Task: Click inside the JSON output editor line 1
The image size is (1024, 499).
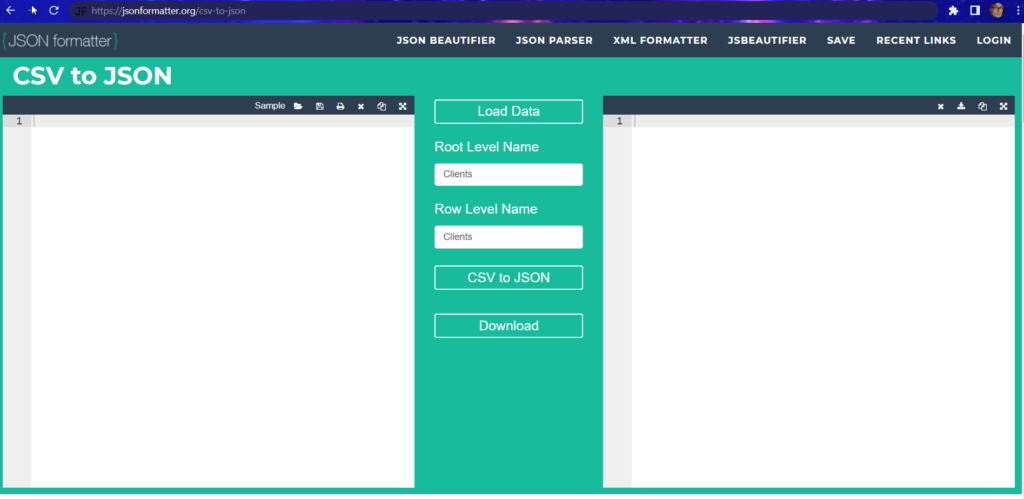Action: coord(824,121)
